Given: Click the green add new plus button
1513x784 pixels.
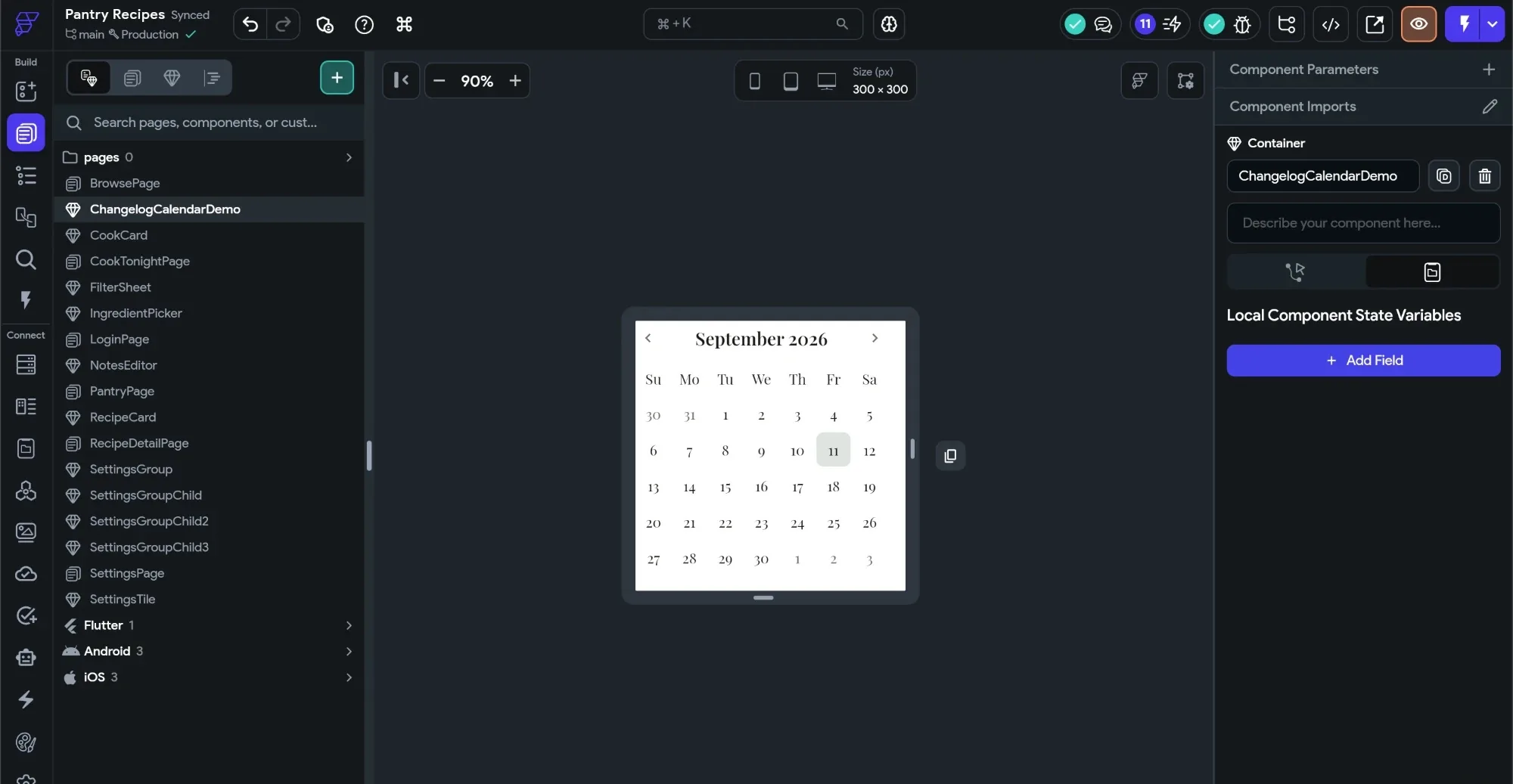Looking at the screenshot, I should point(337,78).
